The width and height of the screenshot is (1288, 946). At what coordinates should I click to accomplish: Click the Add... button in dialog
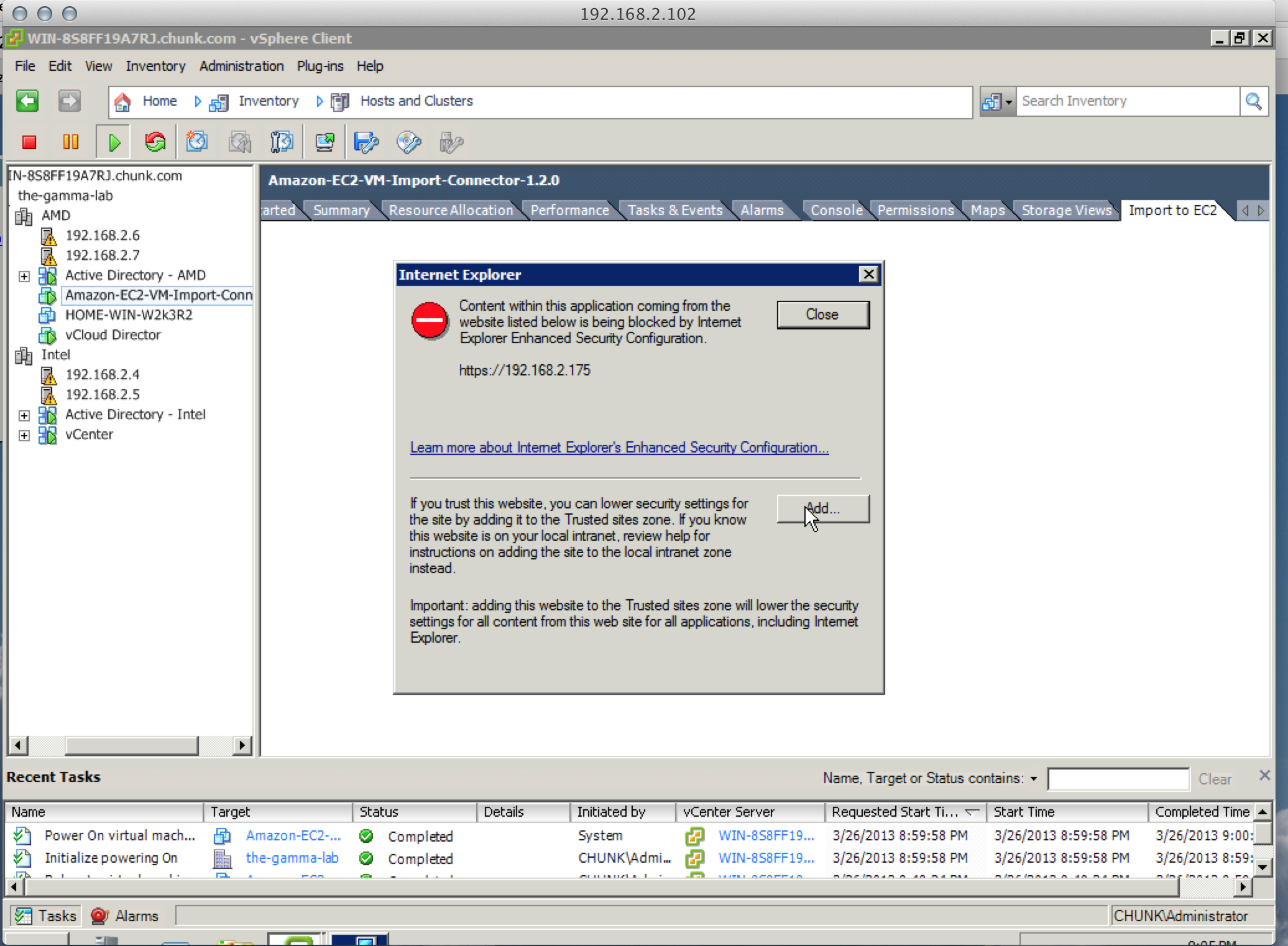coord(822,508)
